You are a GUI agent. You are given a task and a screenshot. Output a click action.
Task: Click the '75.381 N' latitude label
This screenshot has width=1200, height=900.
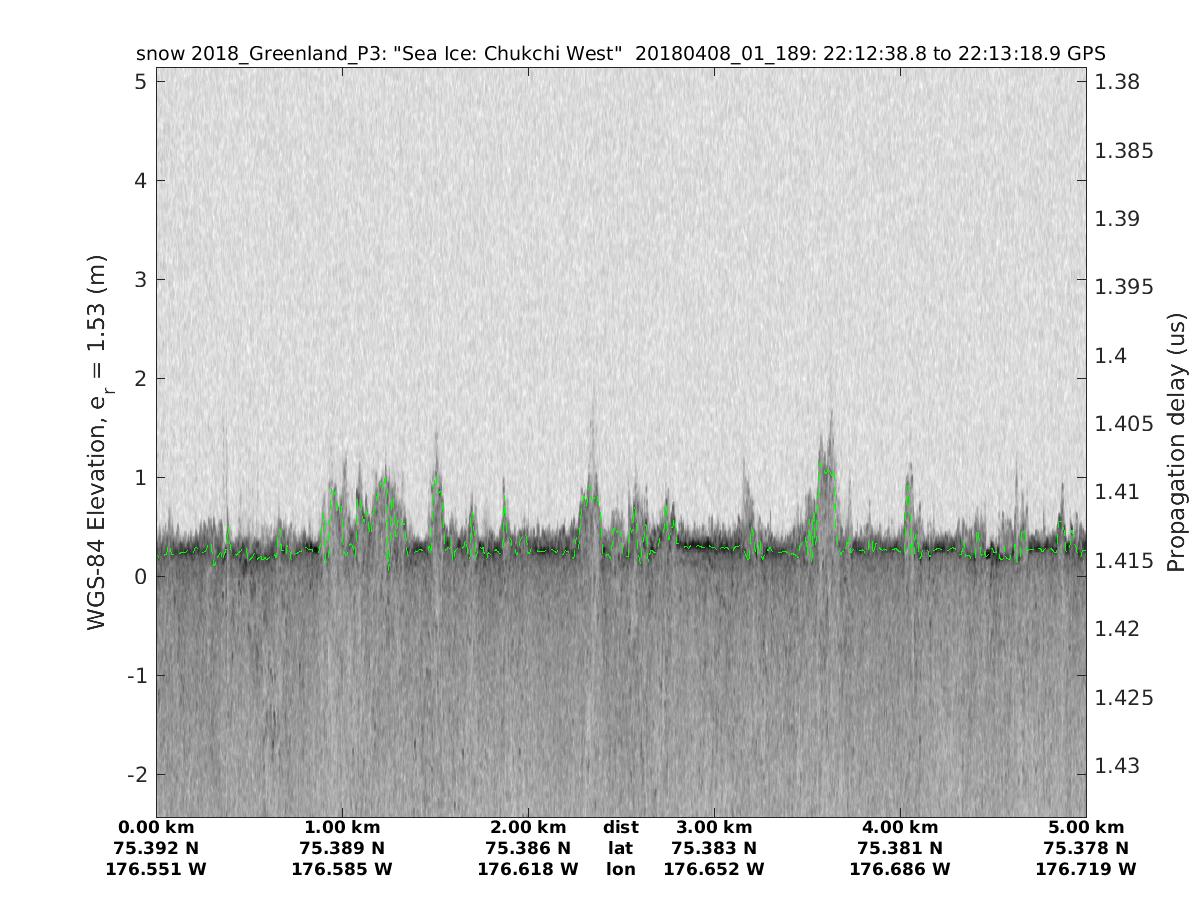900,848
